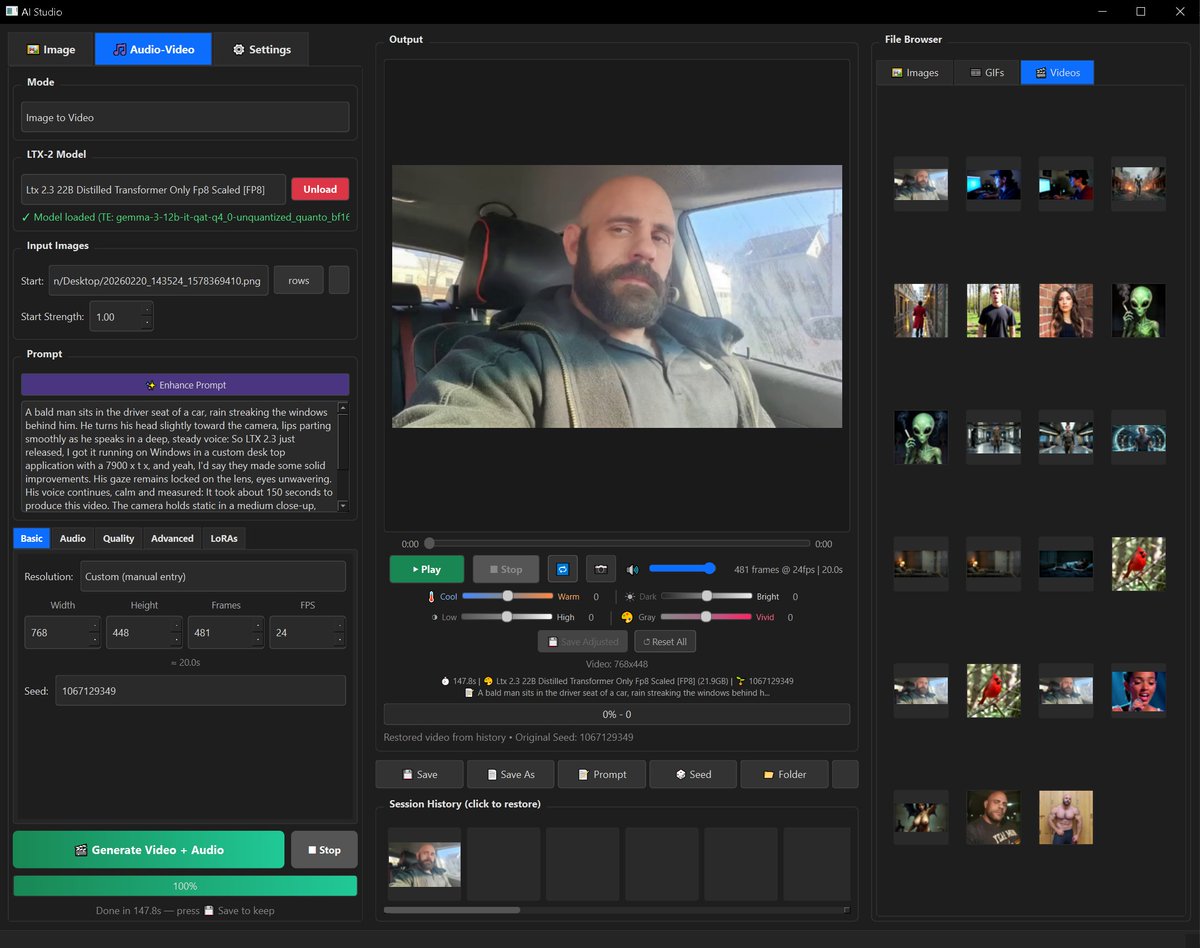This screenshot has height=948, width=1200.
Task: Click the Seed input field
Action: pyautogui.click(x=201, y=691)
